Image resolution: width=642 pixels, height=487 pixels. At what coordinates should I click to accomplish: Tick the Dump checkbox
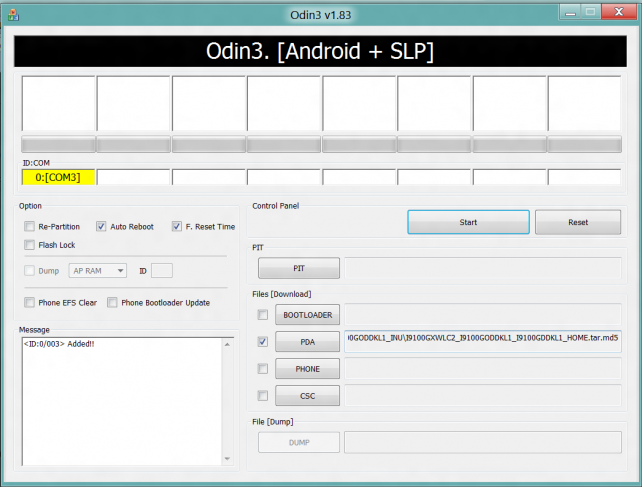tap(29, 271)
